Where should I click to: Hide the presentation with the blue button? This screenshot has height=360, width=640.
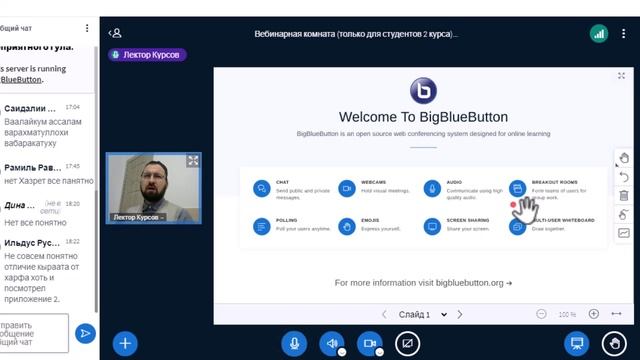[577, 343]
